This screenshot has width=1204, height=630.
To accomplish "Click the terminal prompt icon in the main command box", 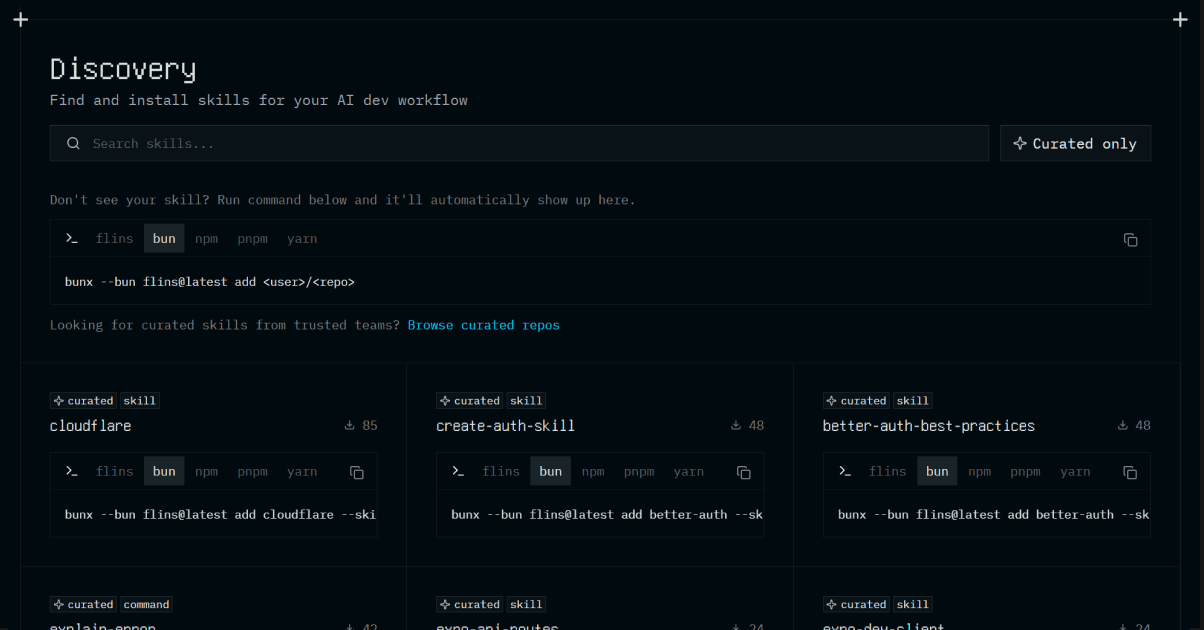I will tap(71, 238).
